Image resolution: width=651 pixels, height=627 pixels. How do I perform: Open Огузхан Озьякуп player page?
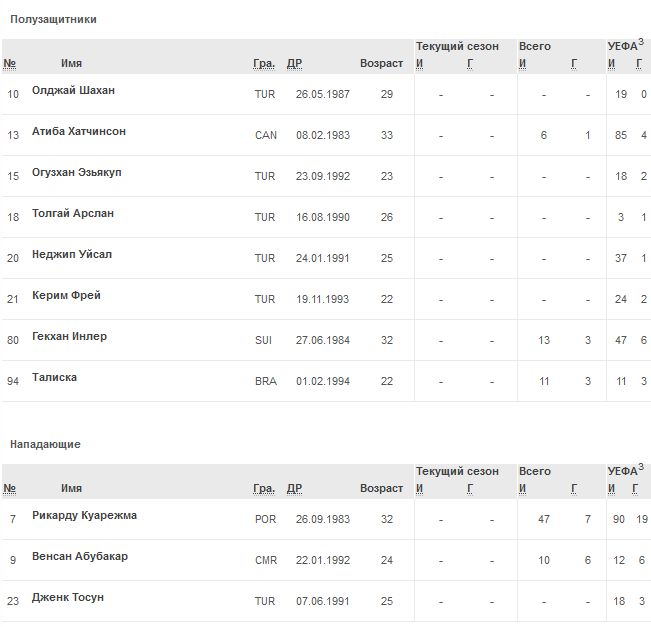[77, 173]
